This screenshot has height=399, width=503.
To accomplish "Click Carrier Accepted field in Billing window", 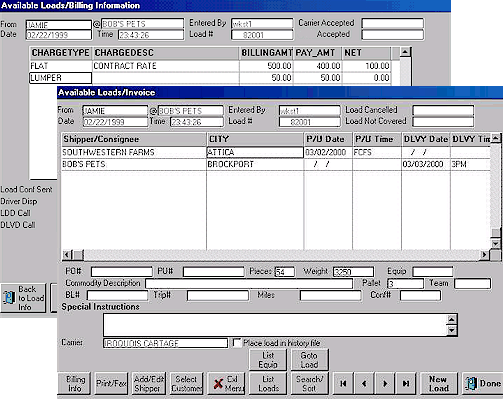I will [x=393, y=23].
